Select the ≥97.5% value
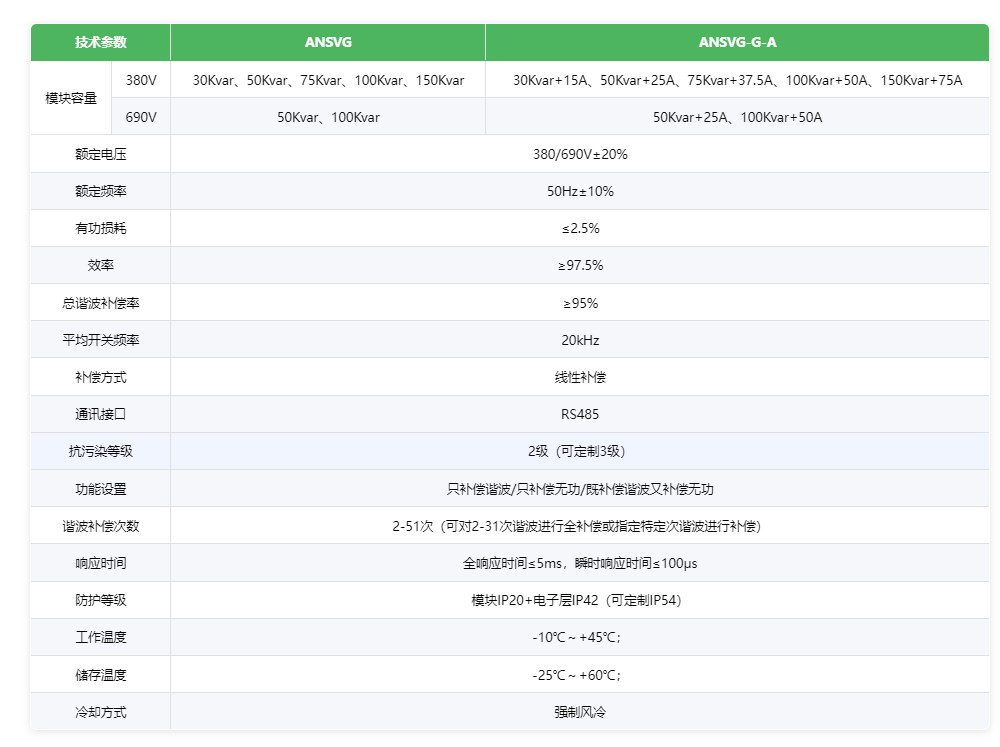The width and height of the screenshot is (1000, 747). (x=580, y=265)
